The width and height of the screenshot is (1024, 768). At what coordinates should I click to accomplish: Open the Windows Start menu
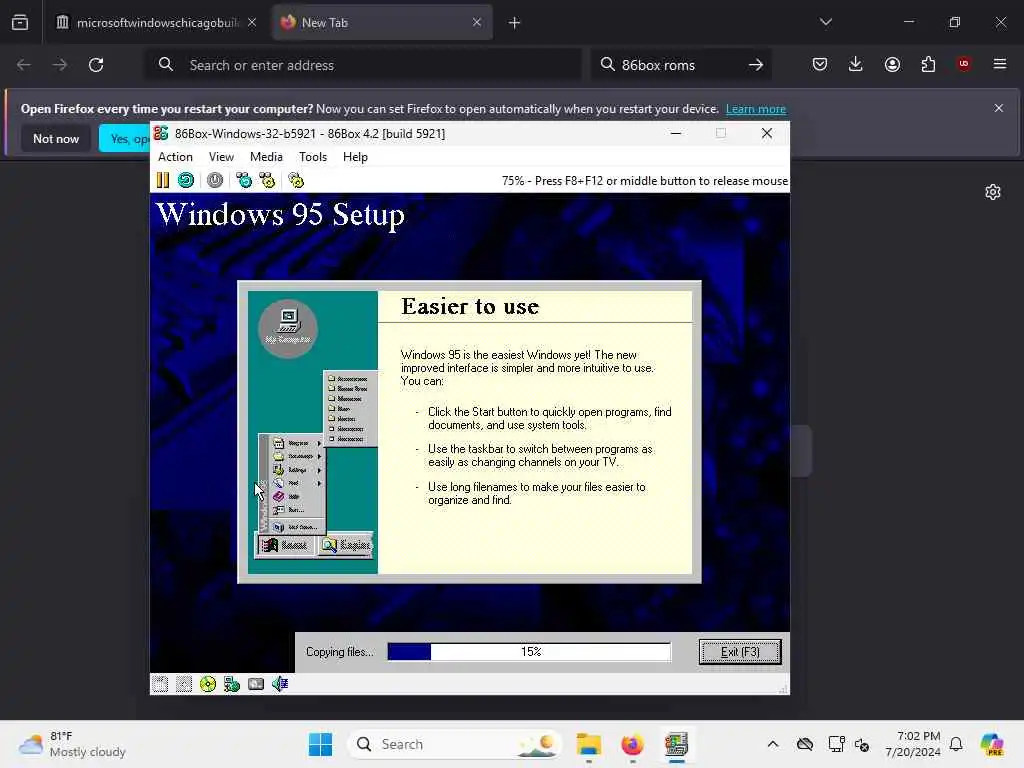click(320, 744)
